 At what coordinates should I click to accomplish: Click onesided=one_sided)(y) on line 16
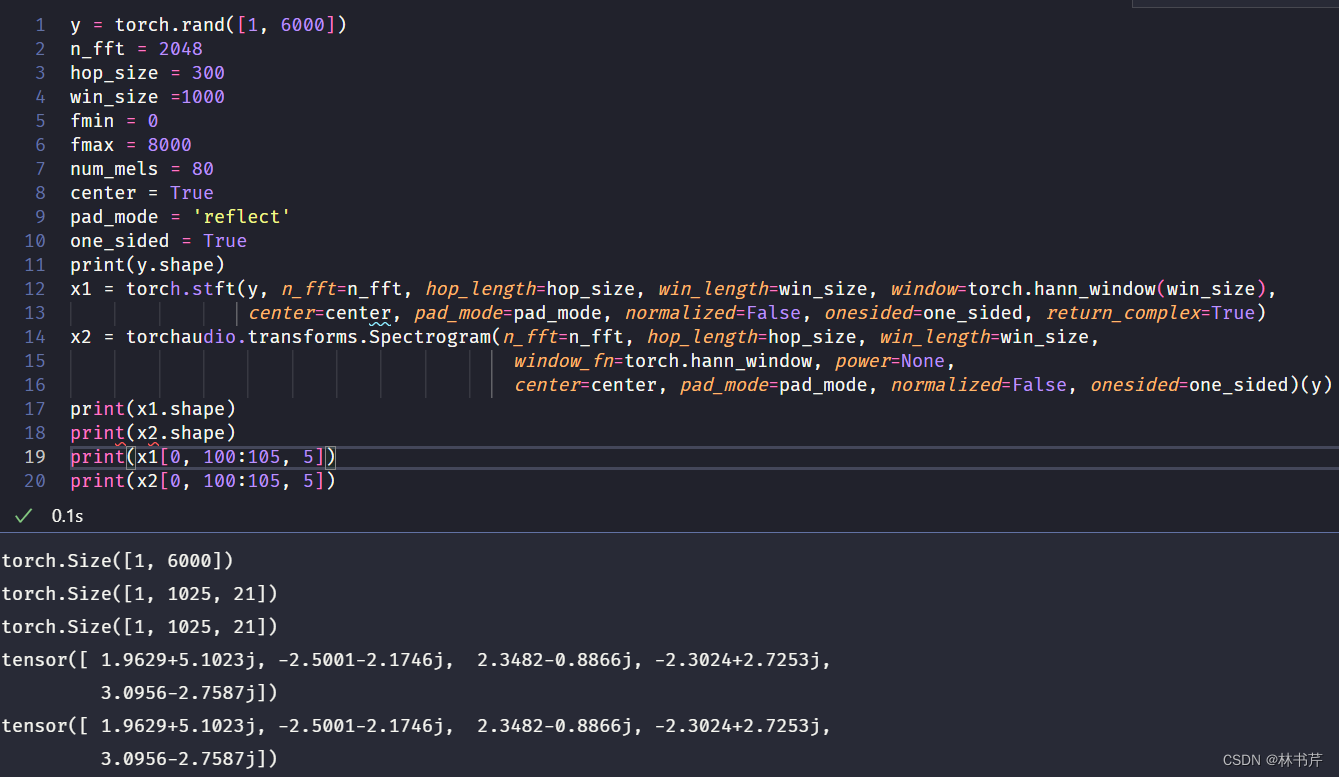click(x=1212, y=385)
